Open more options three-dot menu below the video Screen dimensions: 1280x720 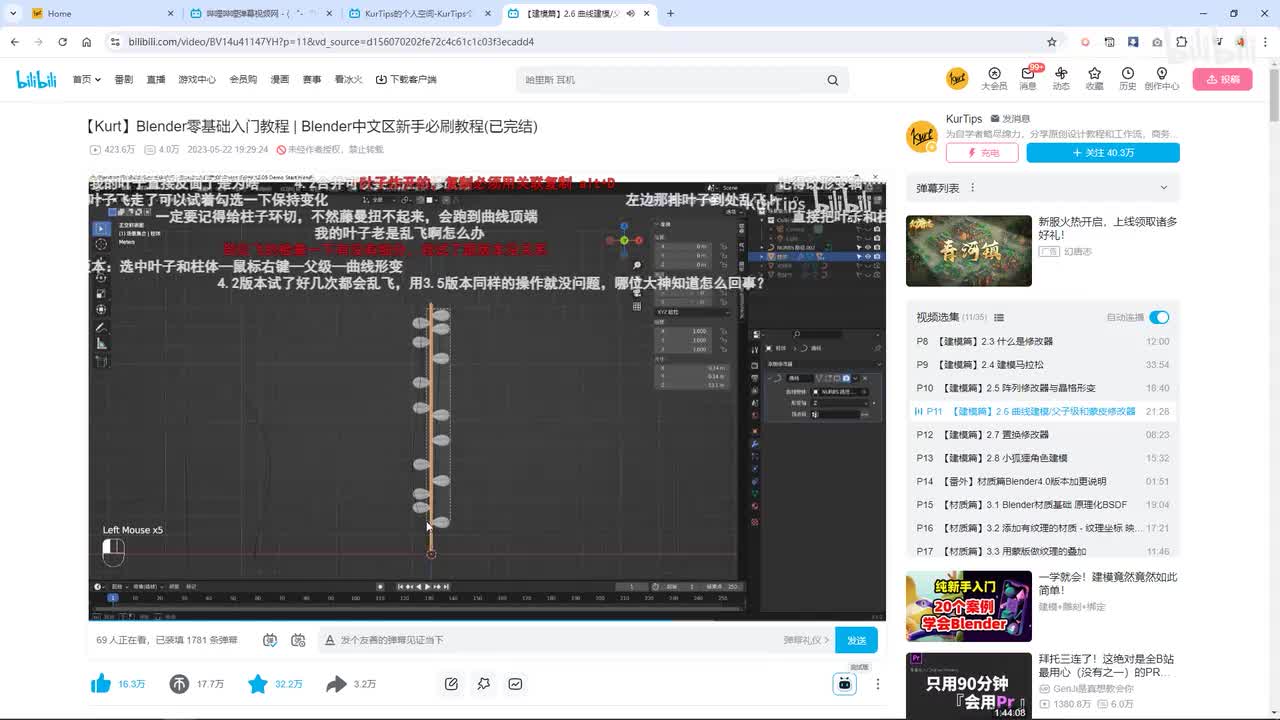click(x=878, y=684)
